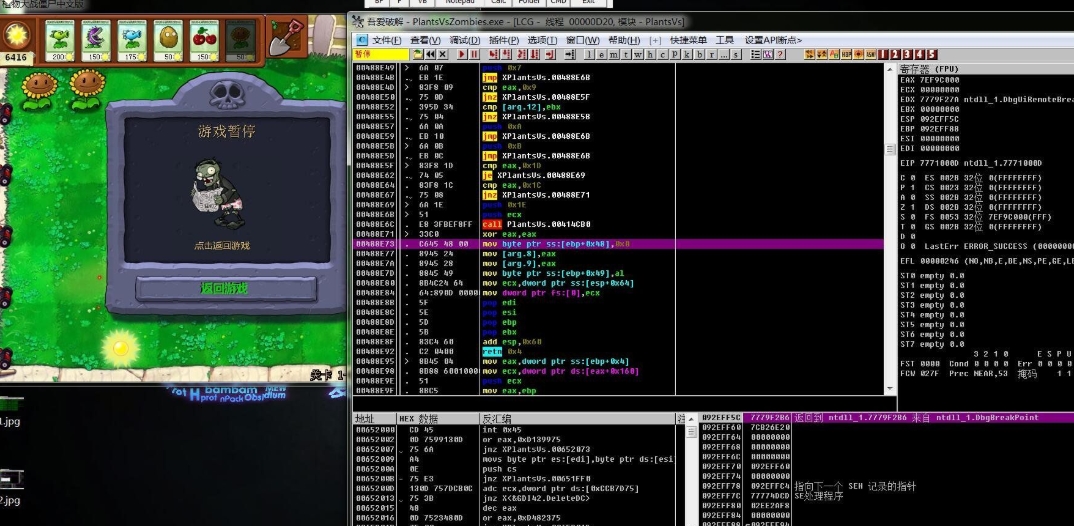This screenshot has height=526, width=1074.
Task: Expand the 选项(T) options menu
Action: pos(541,40)
